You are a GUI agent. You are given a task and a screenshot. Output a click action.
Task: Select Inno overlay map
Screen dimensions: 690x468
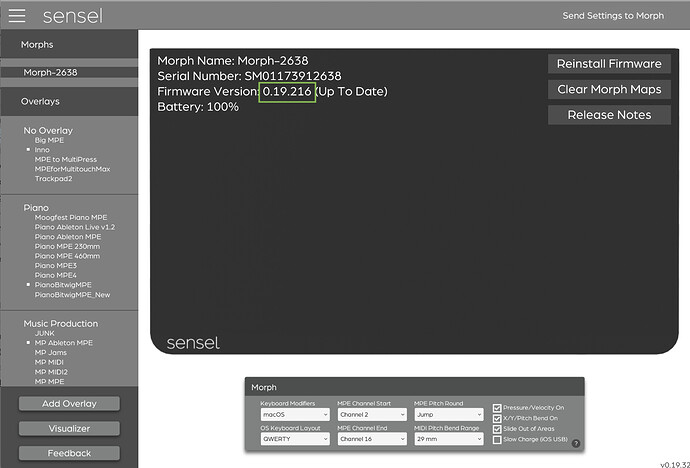(42, 150)
